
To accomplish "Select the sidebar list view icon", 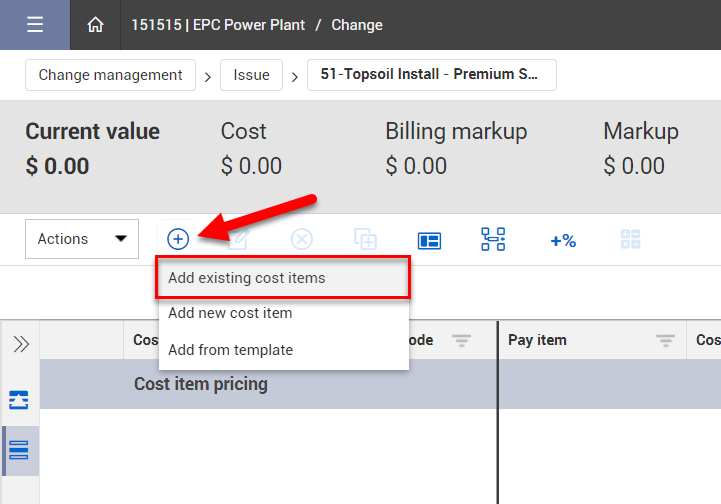I will [19, 450].
